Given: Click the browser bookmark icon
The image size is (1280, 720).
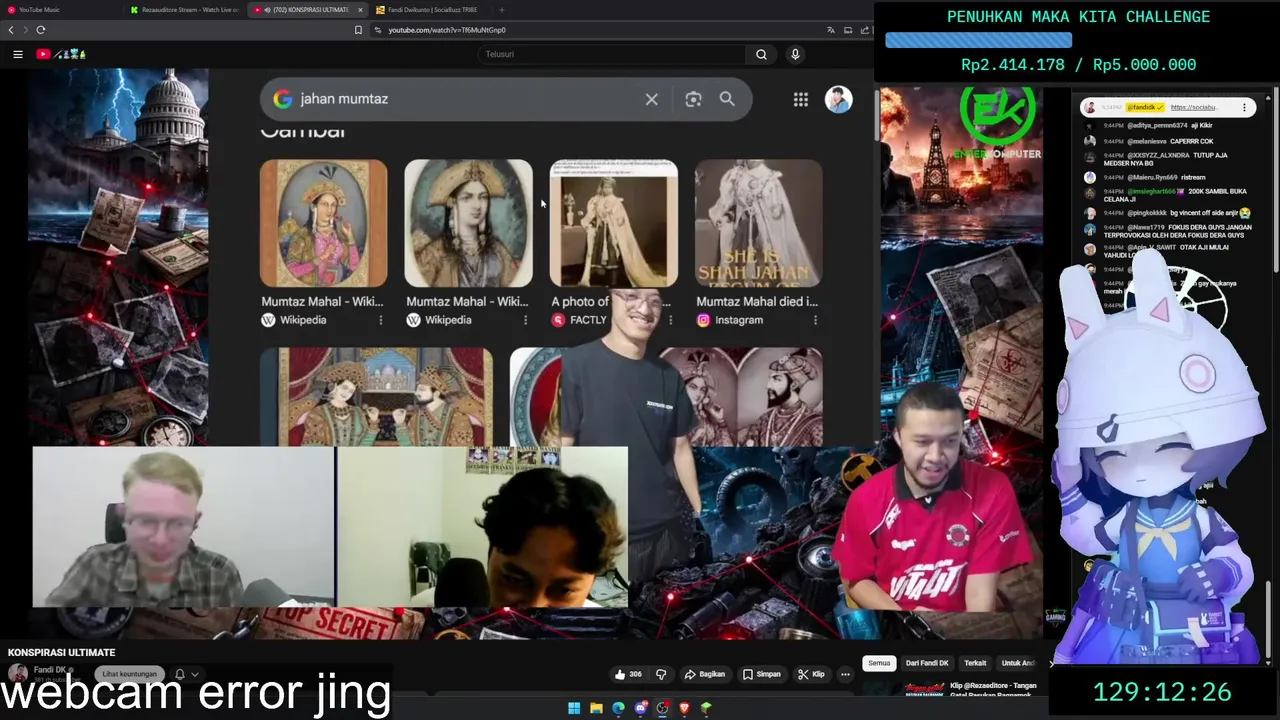Looking at the screenshot, I should pos(358,30).
